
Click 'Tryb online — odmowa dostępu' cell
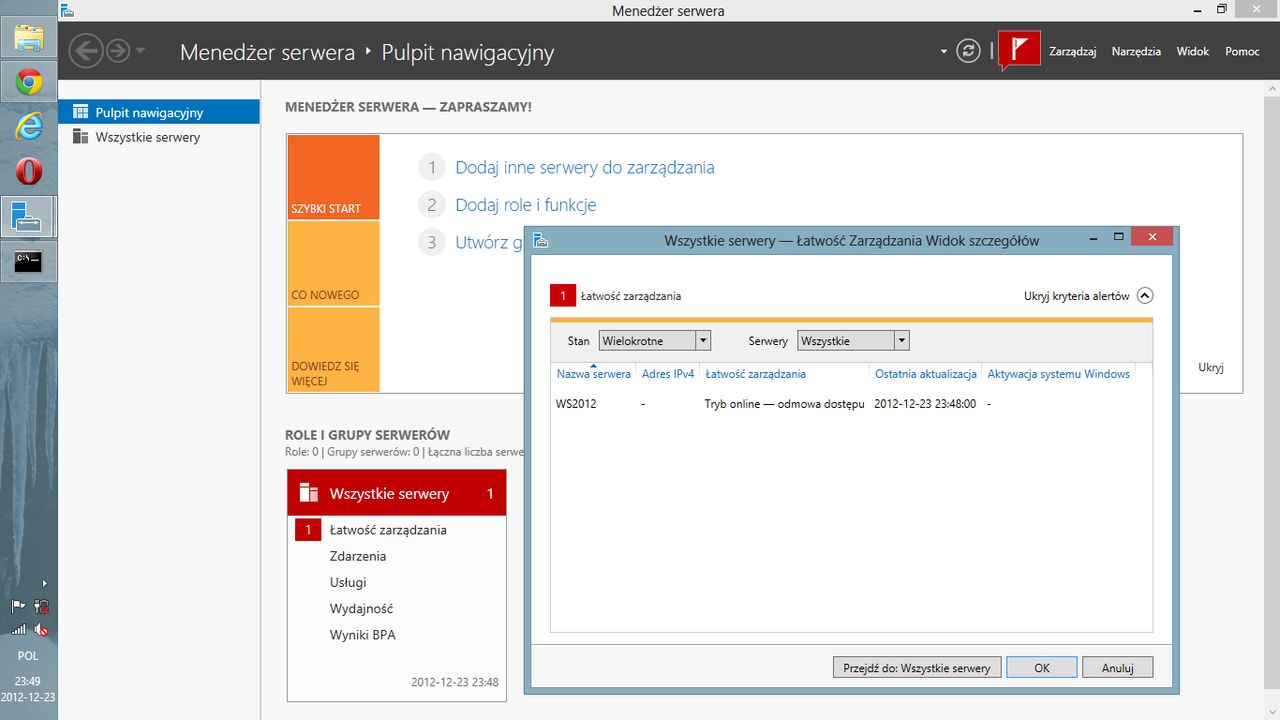point(784,404)
